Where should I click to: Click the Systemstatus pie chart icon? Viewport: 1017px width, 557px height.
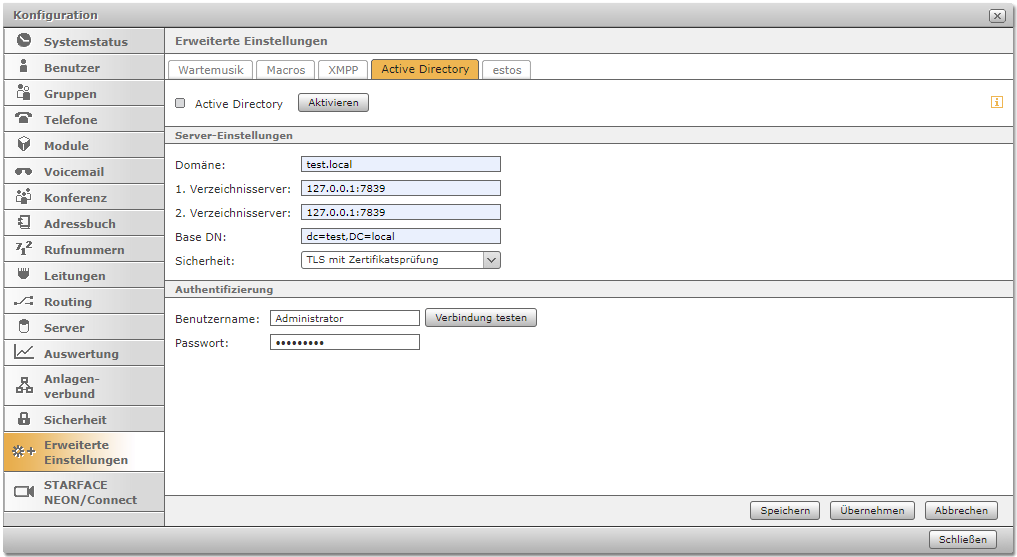(x=24, y=41)
